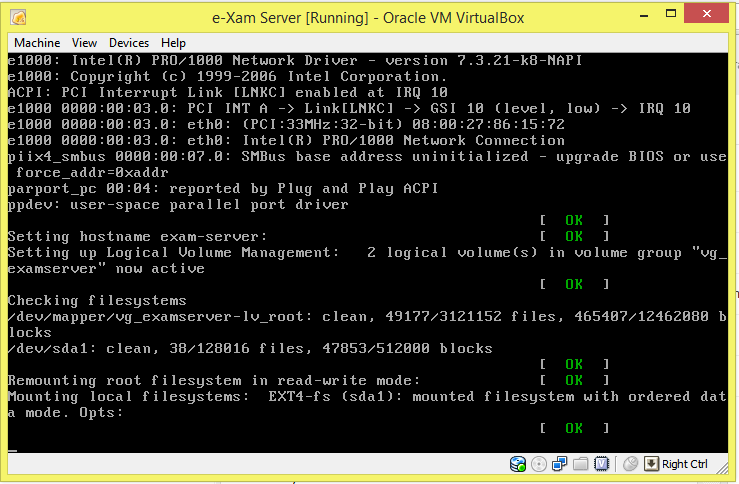Click the hard disk activity indicator icon
739x484 pixels.
coord(518,464)
